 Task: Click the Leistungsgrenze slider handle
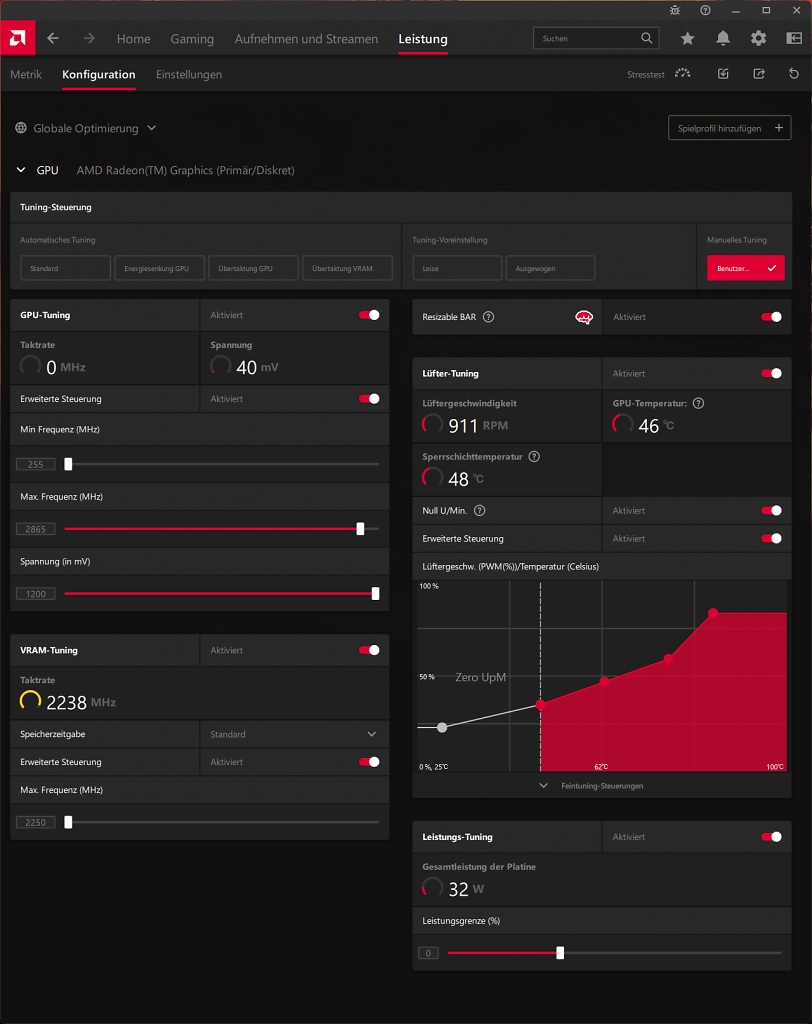560,953
